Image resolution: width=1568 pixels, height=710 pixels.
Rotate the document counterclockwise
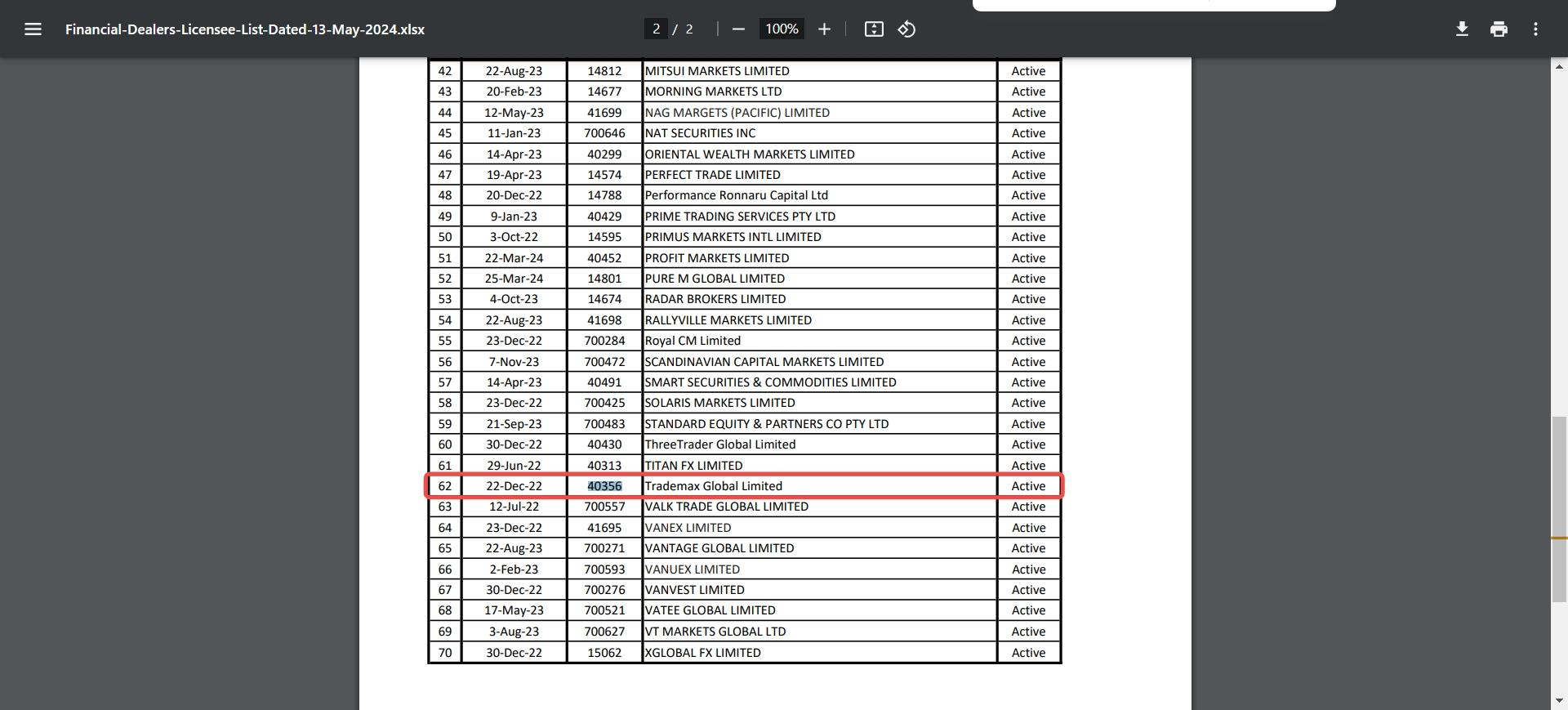pyautogui.click(x=906, y=29)
